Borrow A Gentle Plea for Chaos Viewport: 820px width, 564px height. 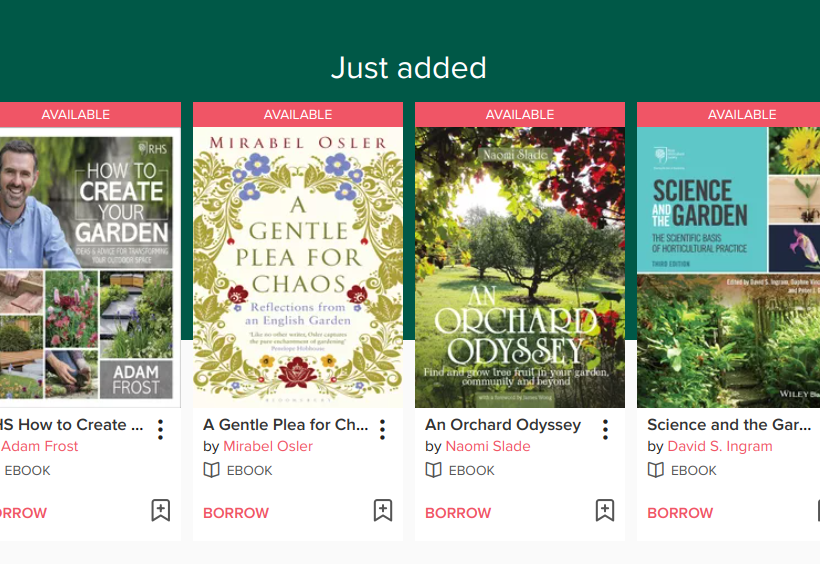[x=236, y=513]
